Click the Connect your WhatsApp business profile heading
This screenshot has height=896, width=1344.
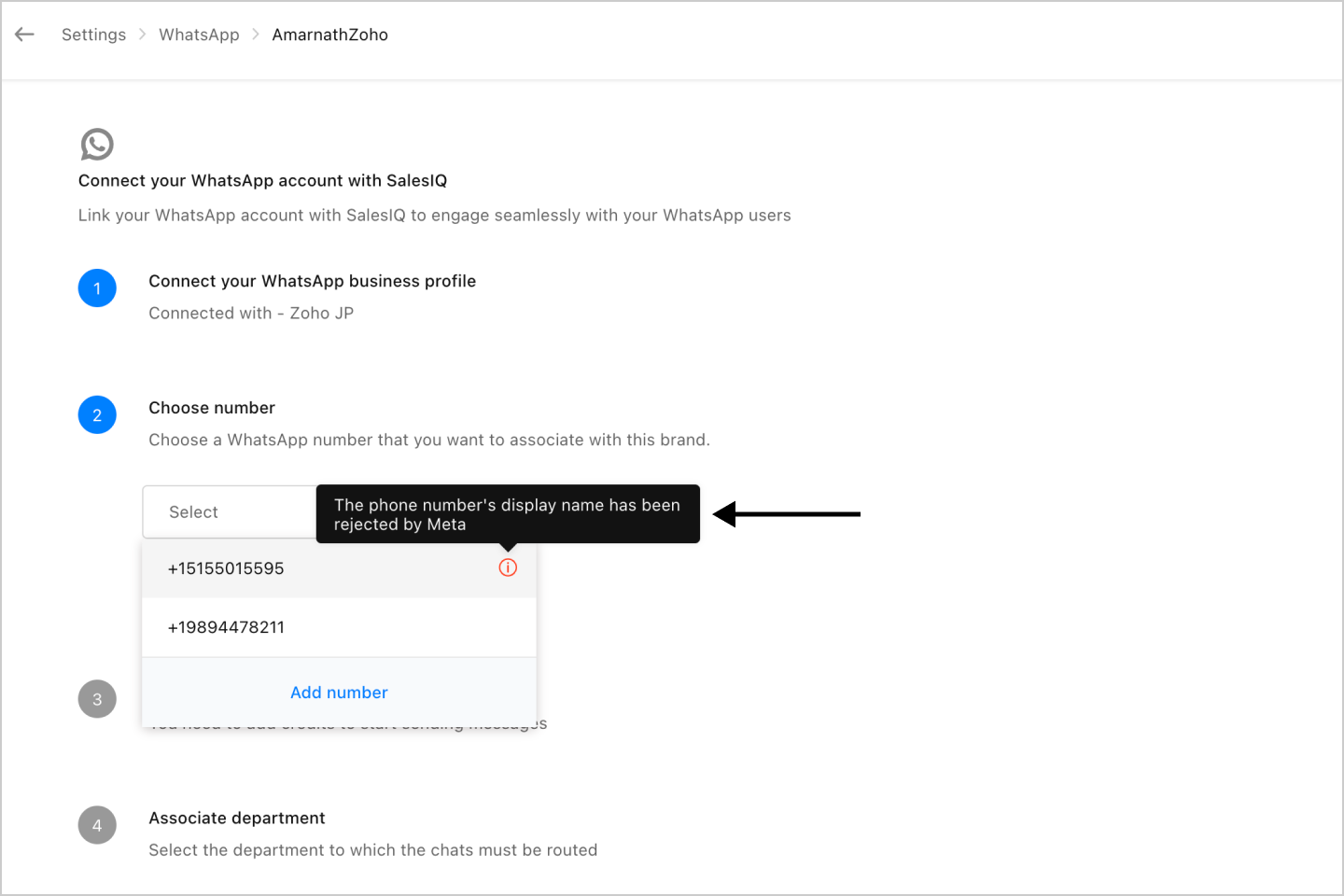pos(312,281)
